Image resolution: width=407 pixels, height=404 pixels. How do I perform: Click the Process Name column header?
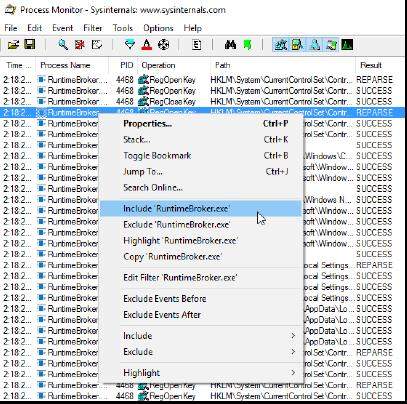pyautogui.click(x=72, y=65)
